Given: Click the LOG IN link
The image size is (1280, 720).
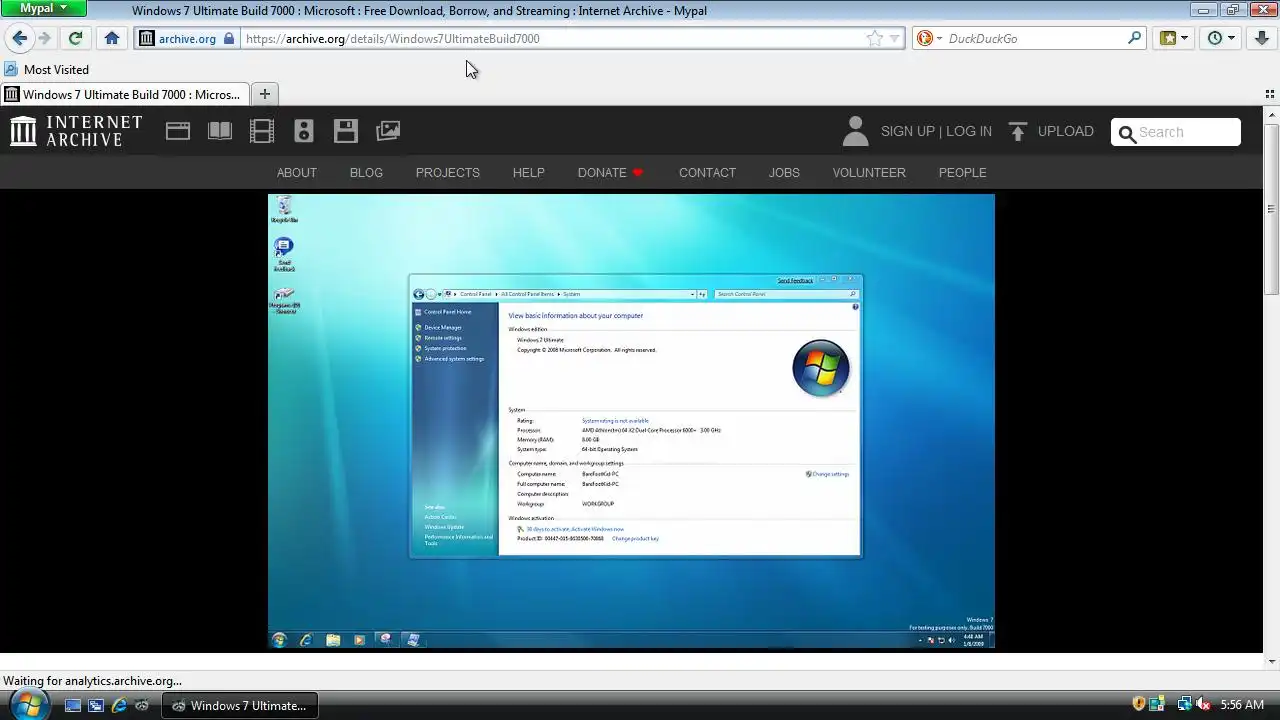Looking at the screenshot, I should pyautogui.click(x=969, y=131).
